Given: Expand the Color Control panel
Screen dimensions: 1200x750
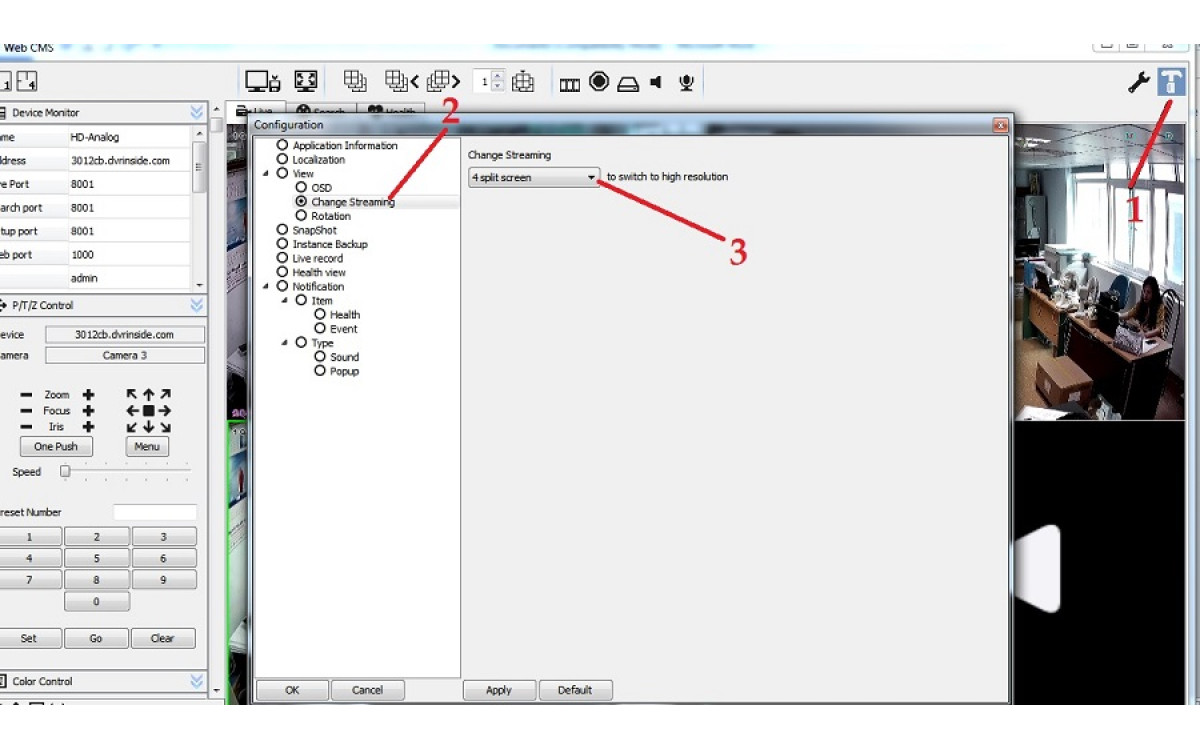Looking at the screenshot, I should [197, 682].
